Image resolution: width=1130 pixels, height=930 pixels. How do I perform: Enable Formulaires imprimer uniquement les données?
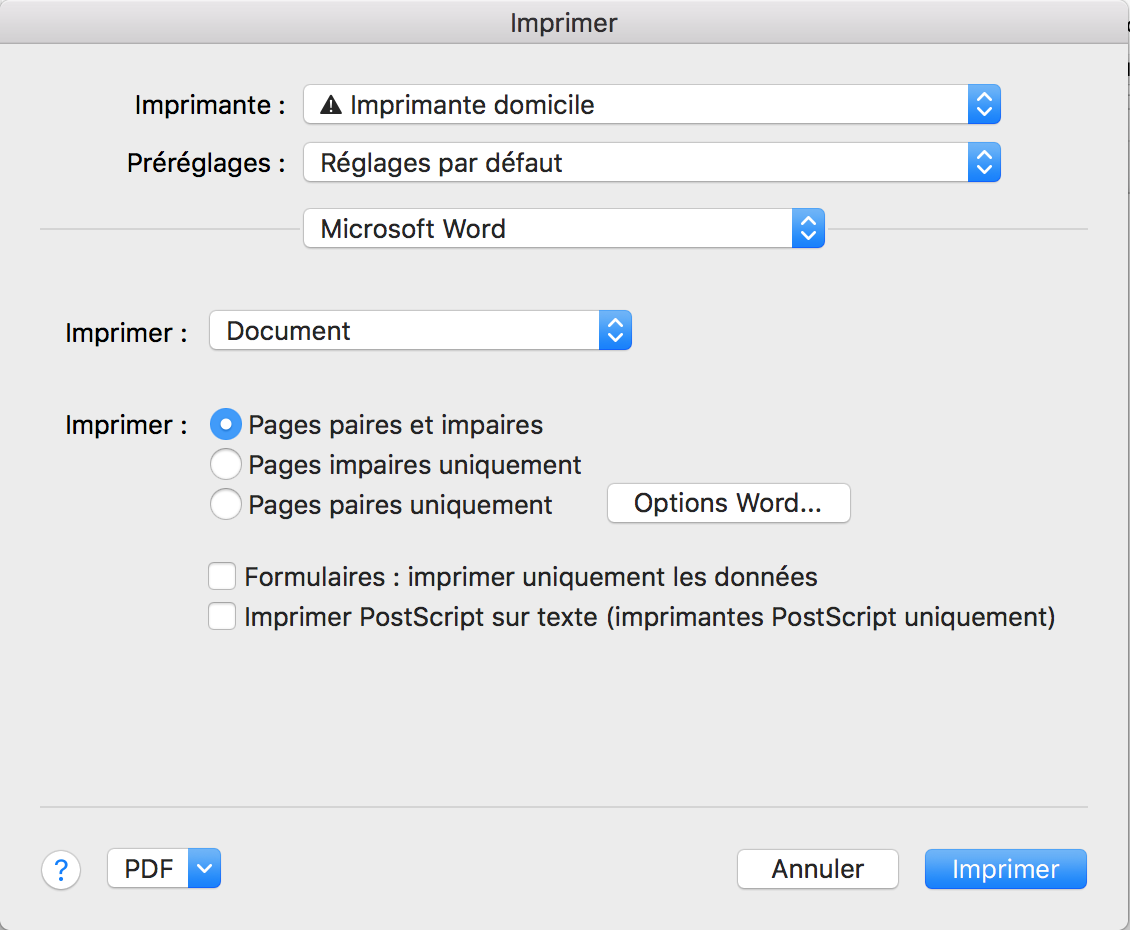point(222,577)
